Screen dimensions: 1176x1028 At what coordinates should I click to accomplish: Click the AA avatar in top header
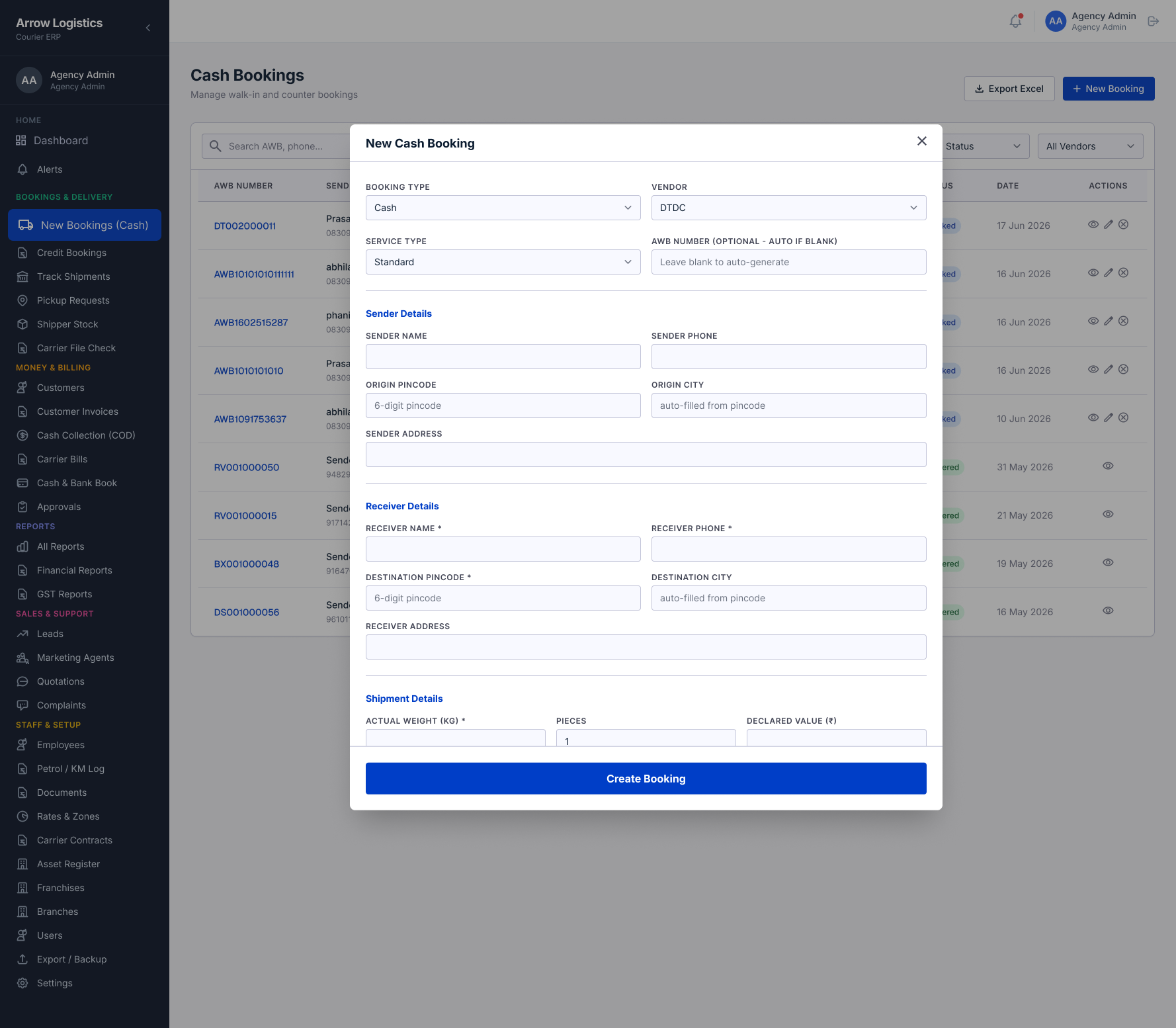point(1056,21)
